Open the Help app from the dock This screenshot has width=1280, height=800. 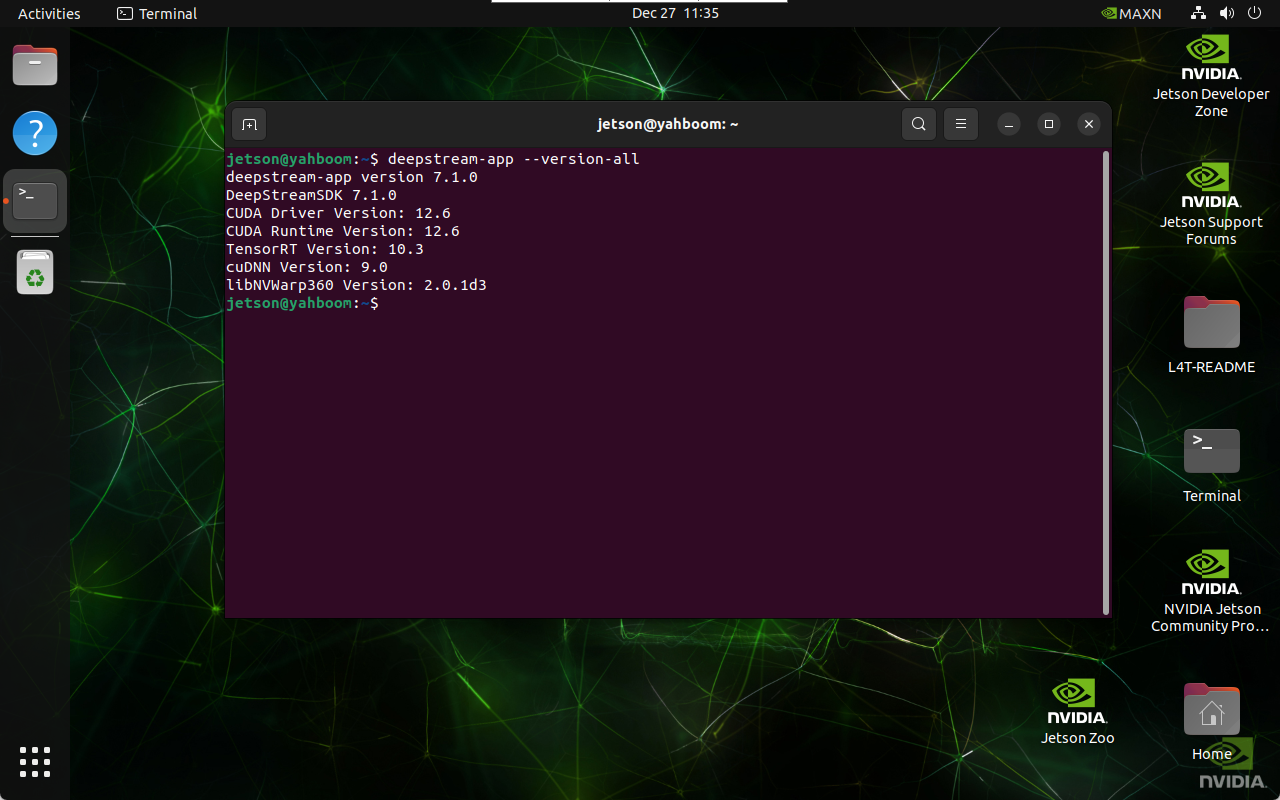click(35, 133)
